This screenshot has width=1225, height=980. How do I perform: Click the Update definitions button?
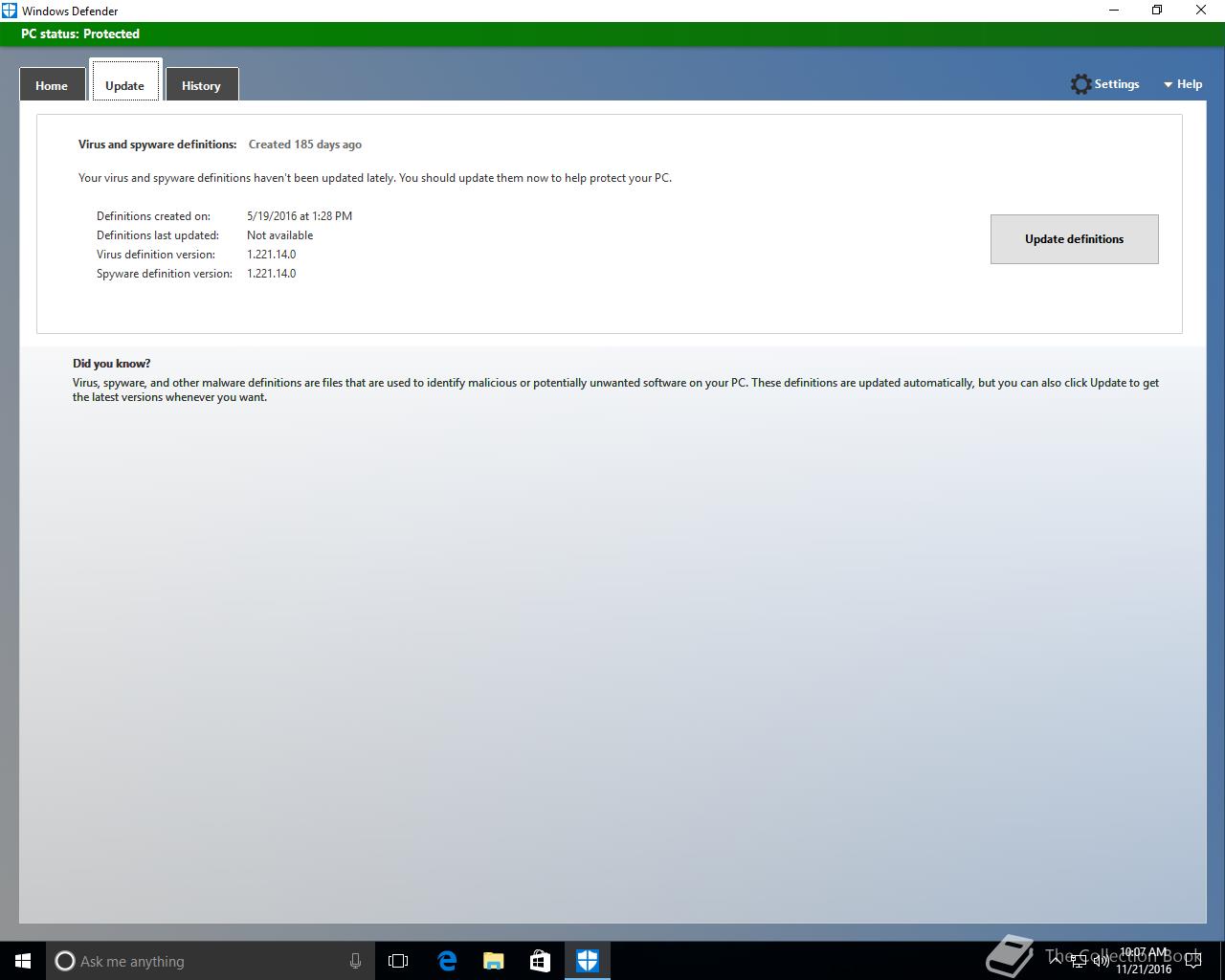click(x=1074, y=239)
